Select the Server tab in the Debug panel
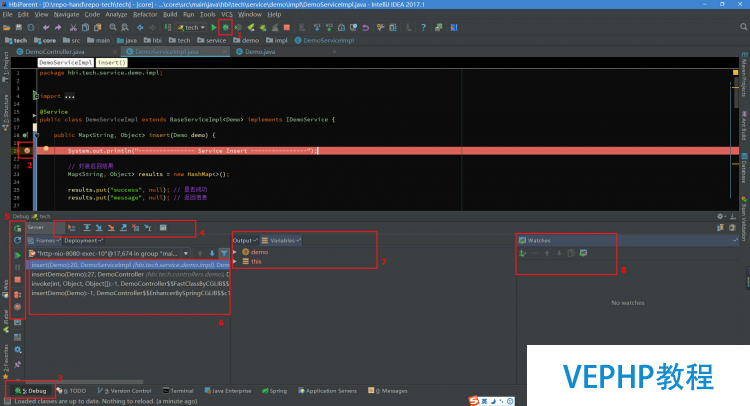The image size is (750, 406). pyautogui.click(x=36, y=228)
